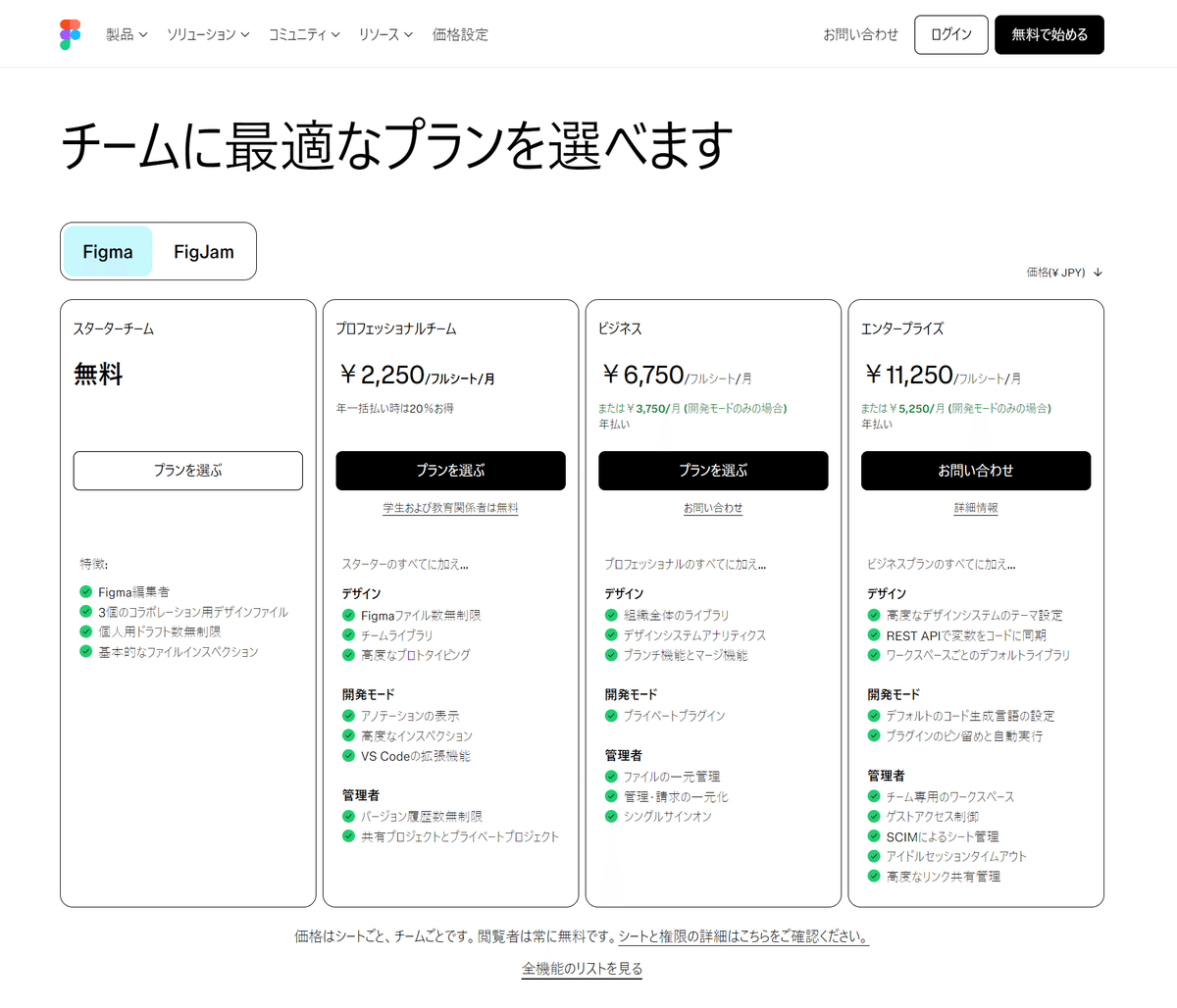Click check icon beside ゲストアクセス制御
The height and width of the screenshot is (1008, 1177).
coord(874,816)
